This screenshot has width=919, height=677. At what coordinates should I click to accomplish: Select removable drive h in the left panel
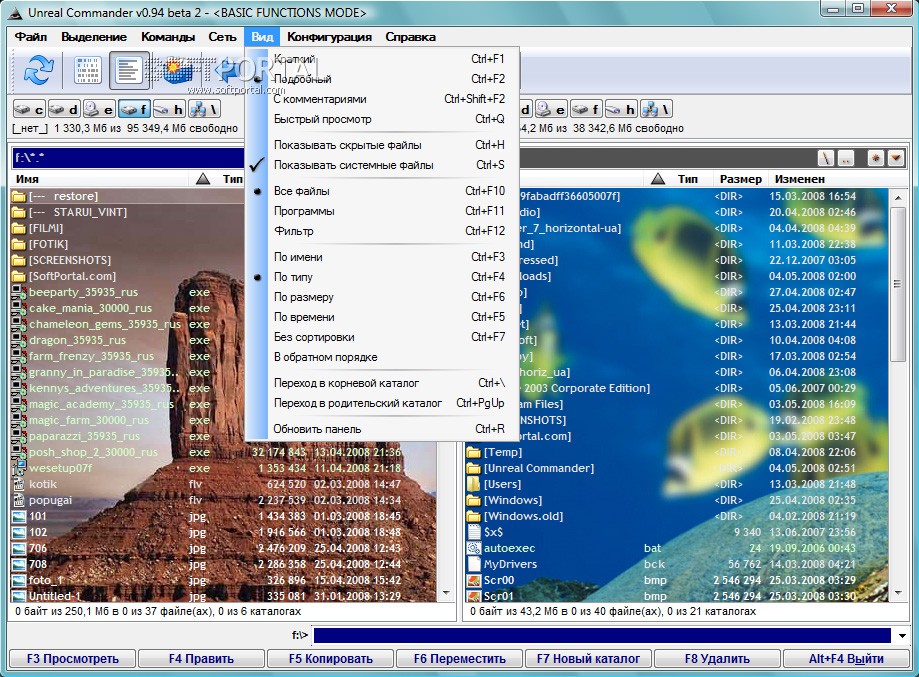(x=169, y=109)
